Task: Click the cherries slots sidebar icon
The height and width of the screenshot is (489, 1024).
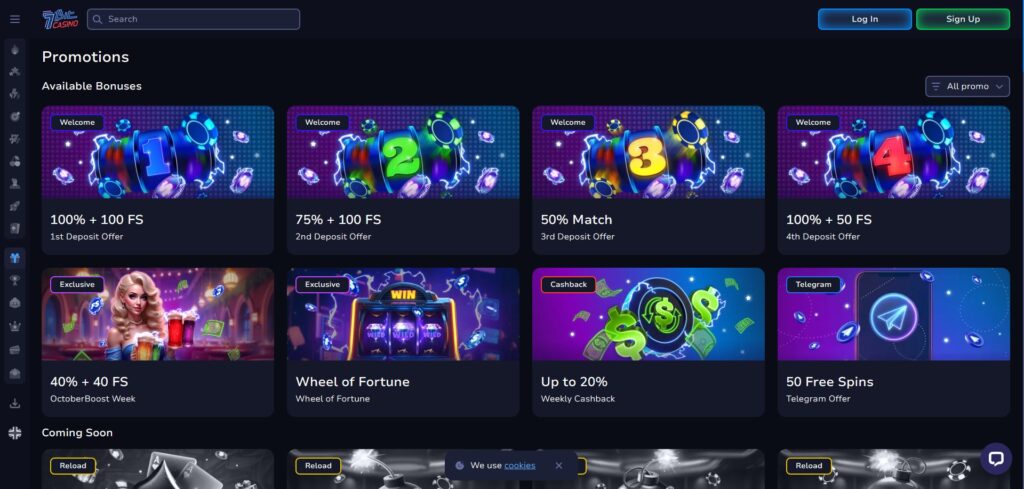Action: click(14, 161)
